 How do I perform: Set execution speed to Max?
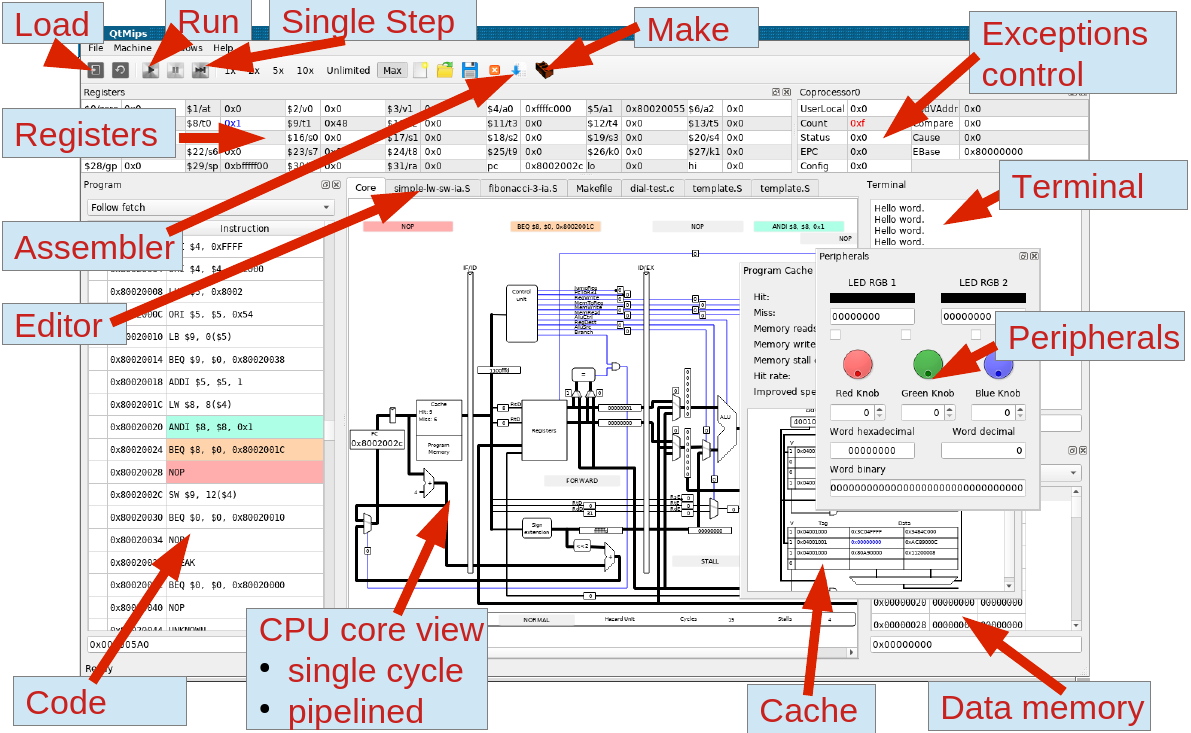pos(392,71)
